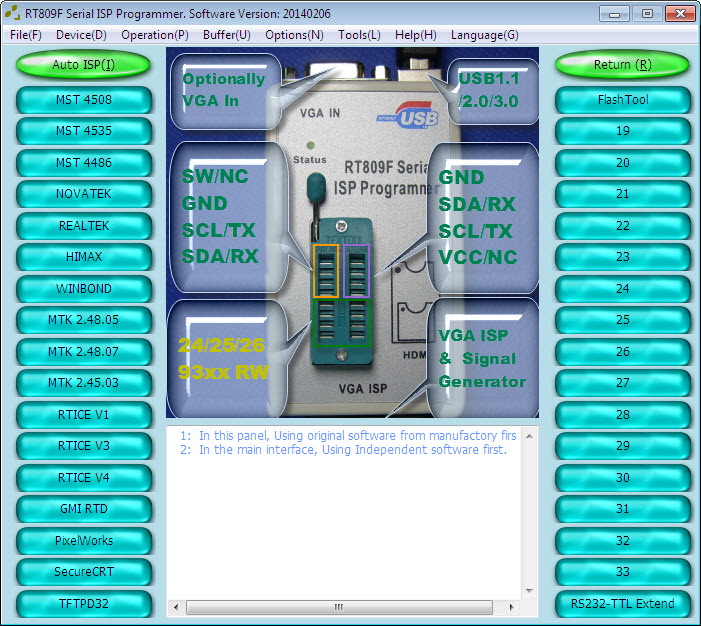Open the Options(N) menu
Viewport: 701px width, 626px height.
[294, 35]
